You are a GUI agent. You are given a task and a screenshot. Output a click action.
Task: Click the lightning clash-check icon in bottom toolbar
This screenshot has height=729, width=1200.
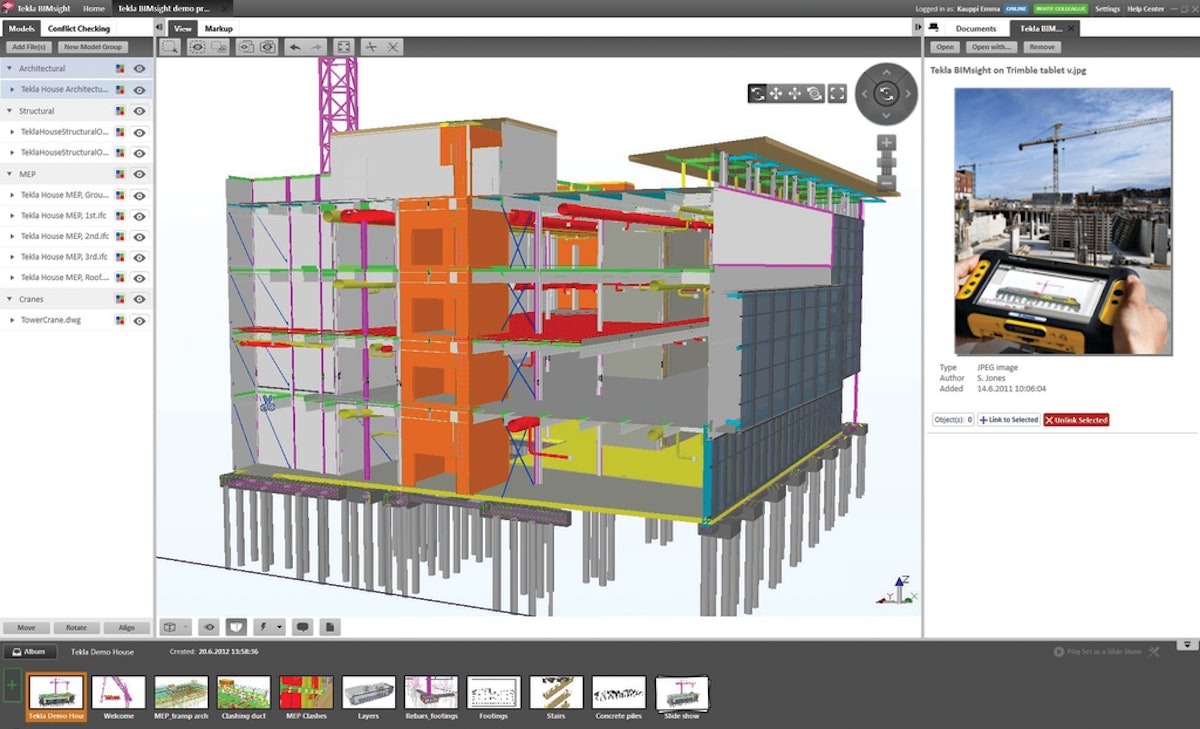point(263,627)
